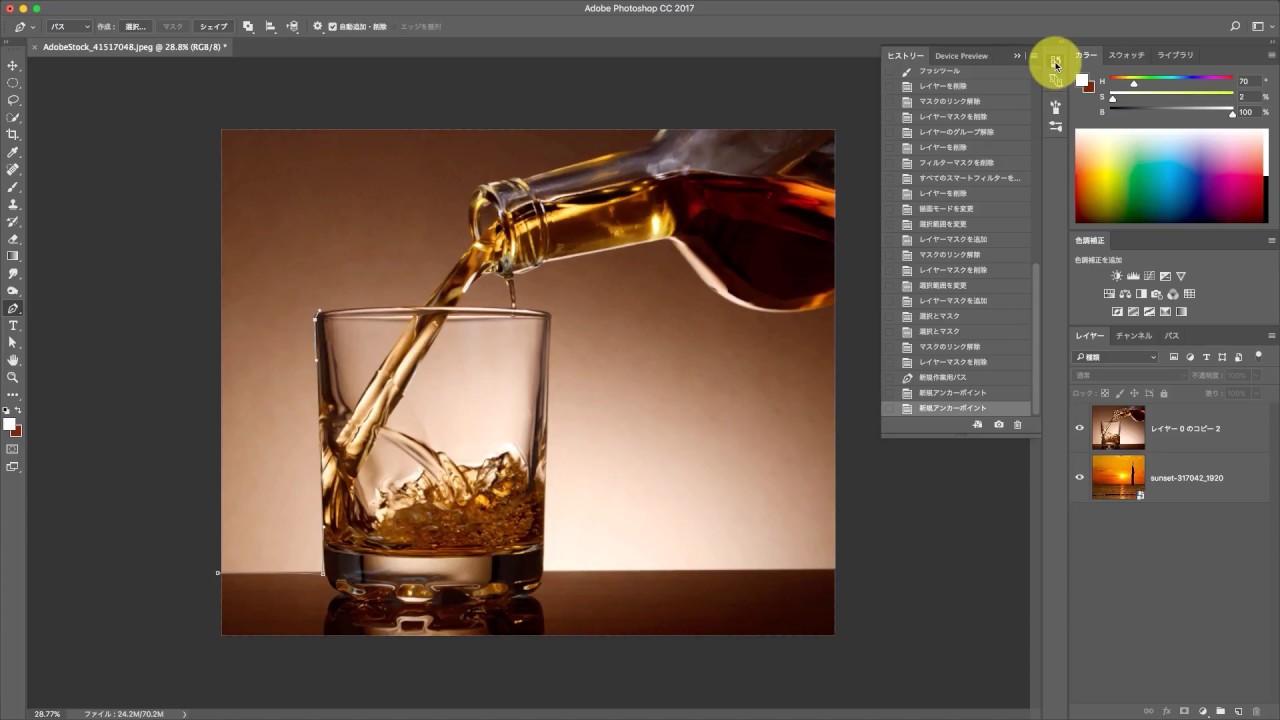The image size is (1280, 720).
Task: Toggle pixel layer filter in Layers panel
Action: pos(1174,357)
